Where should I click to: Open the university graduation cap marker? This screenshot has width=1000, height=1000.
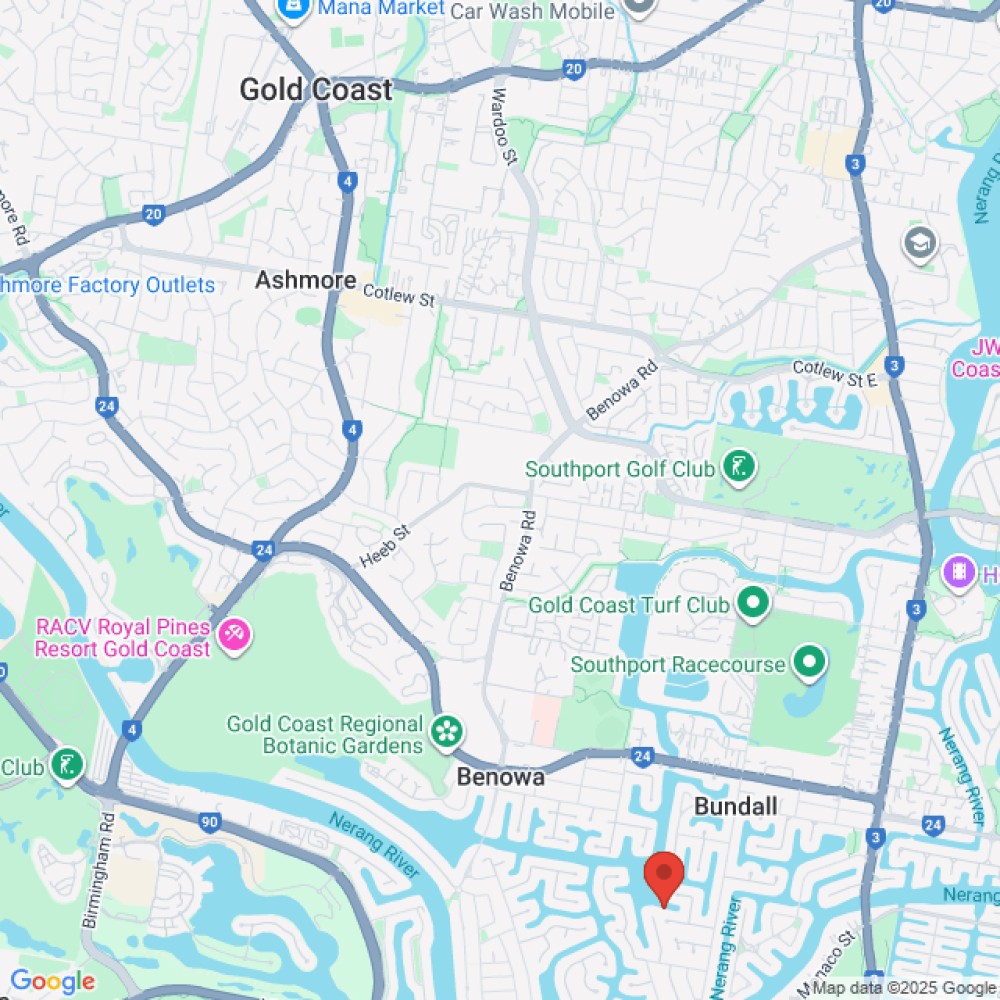pos(920,244)
